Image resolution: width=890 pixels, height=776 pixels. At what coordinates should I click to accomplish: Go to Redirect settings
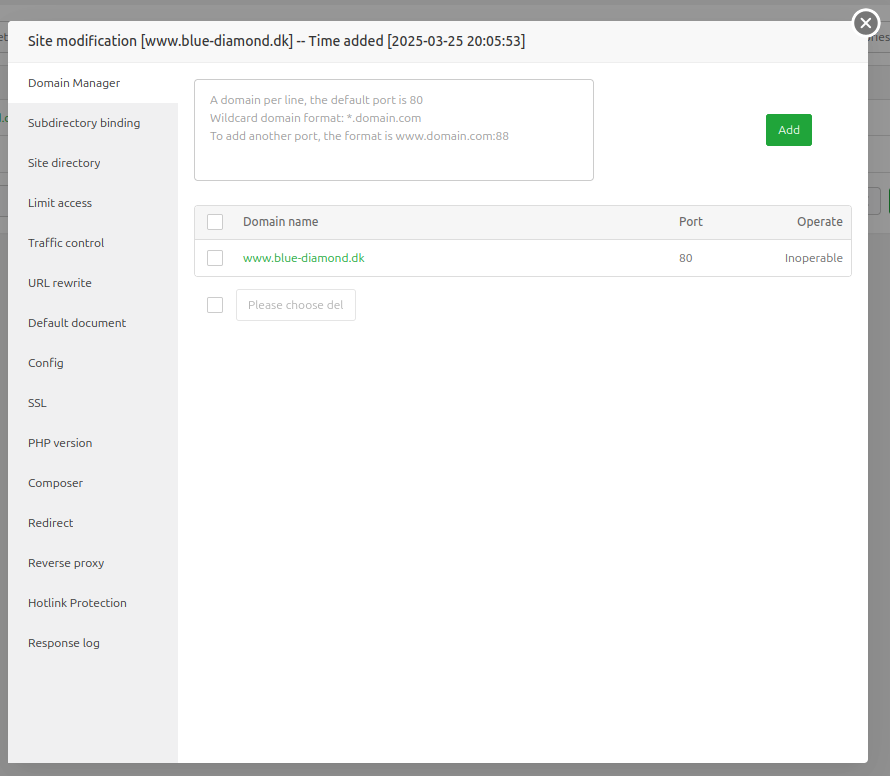click(93, 523)
